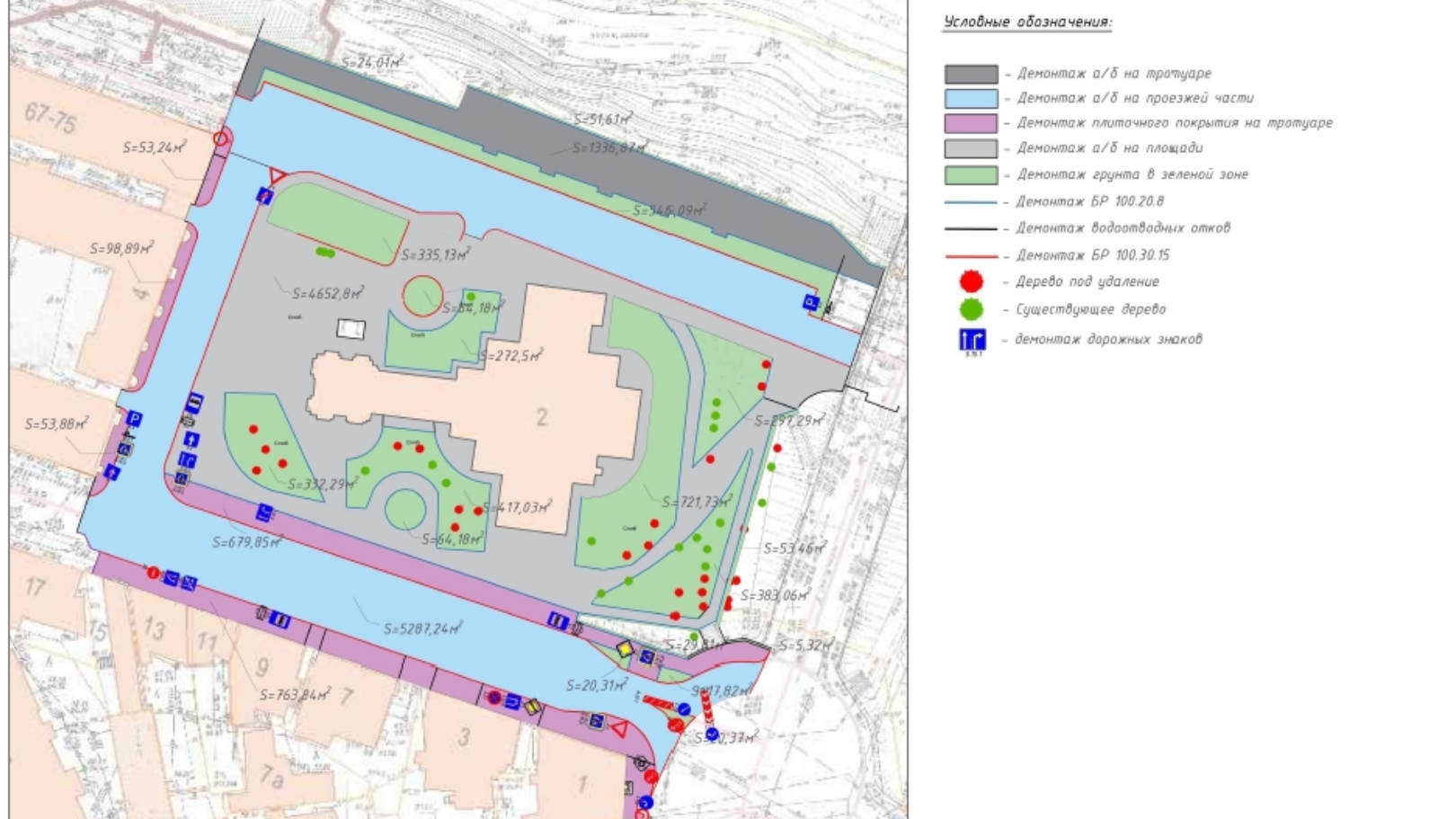Click the red tree-for-removal legend symbol
Screen dimensions: 1456x819
pyautogui.click(x=971, y=282)
